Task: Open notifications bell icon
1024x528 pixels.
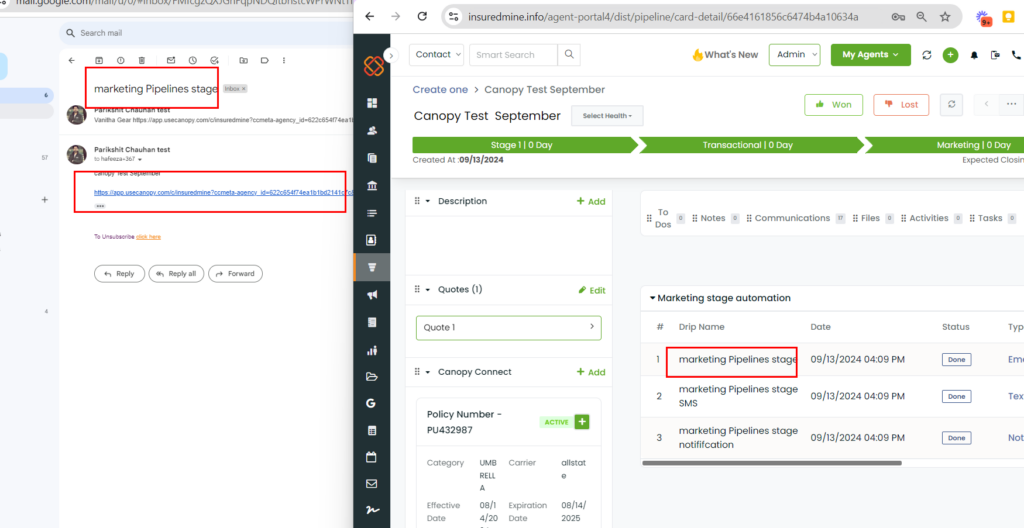Action: (974, 56)
